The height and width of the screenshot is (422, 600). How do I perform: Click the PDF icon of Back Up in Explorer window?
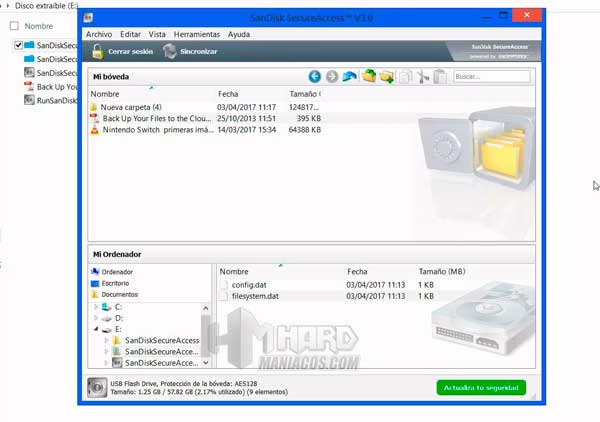point(29,86)
